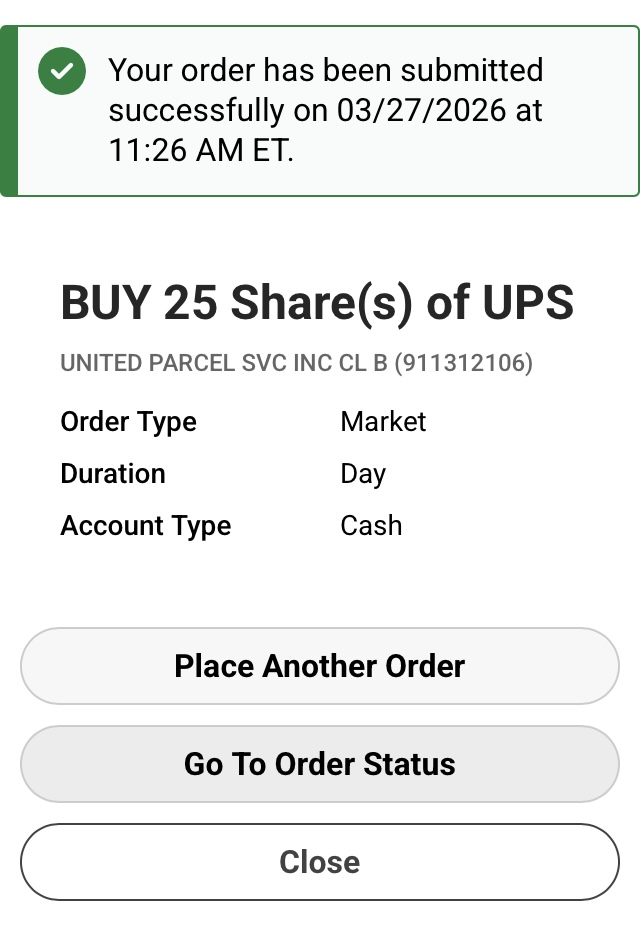Click the green accent bar of the alert
This screenshot has height=941, width=640.
(x=9, y=110)
